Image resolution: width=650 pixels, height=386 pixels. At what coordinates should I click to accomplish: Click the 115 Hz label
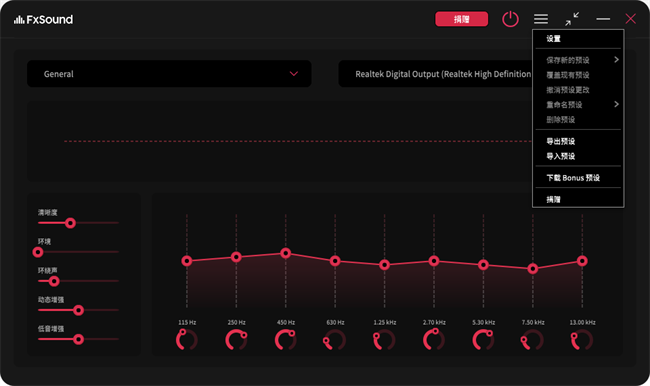click(x=187, y=322)
